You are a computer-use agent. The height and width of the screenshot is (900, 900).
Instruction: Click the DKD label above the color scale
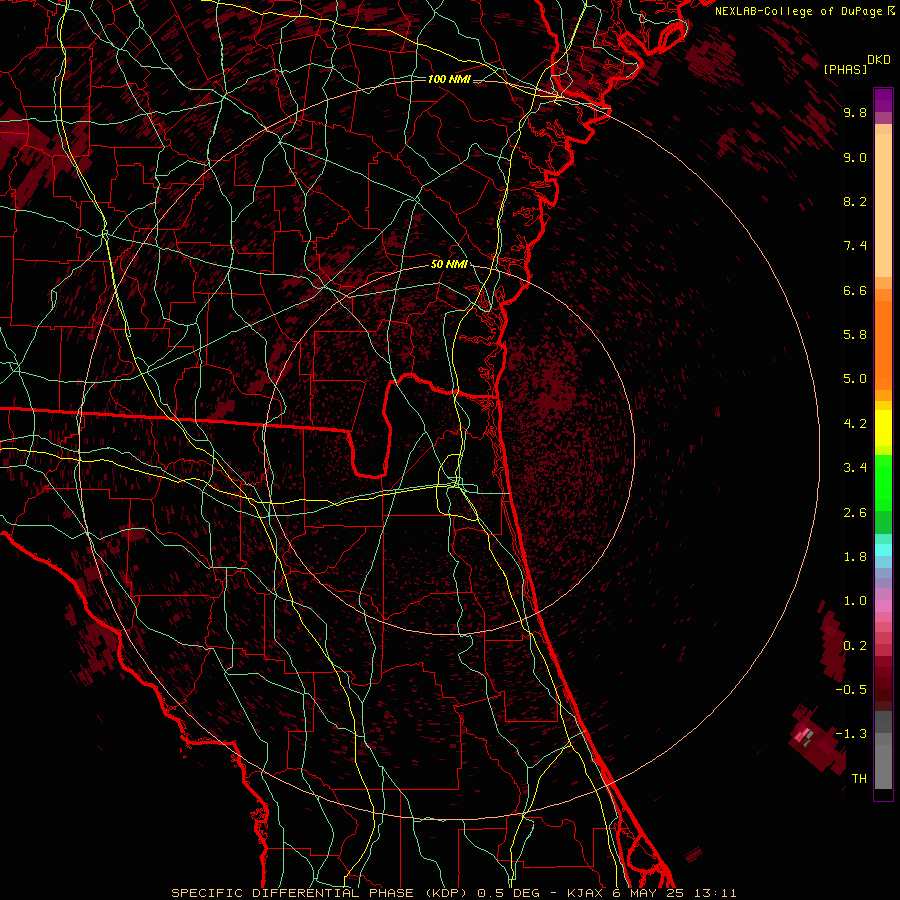tap(879, 60)
